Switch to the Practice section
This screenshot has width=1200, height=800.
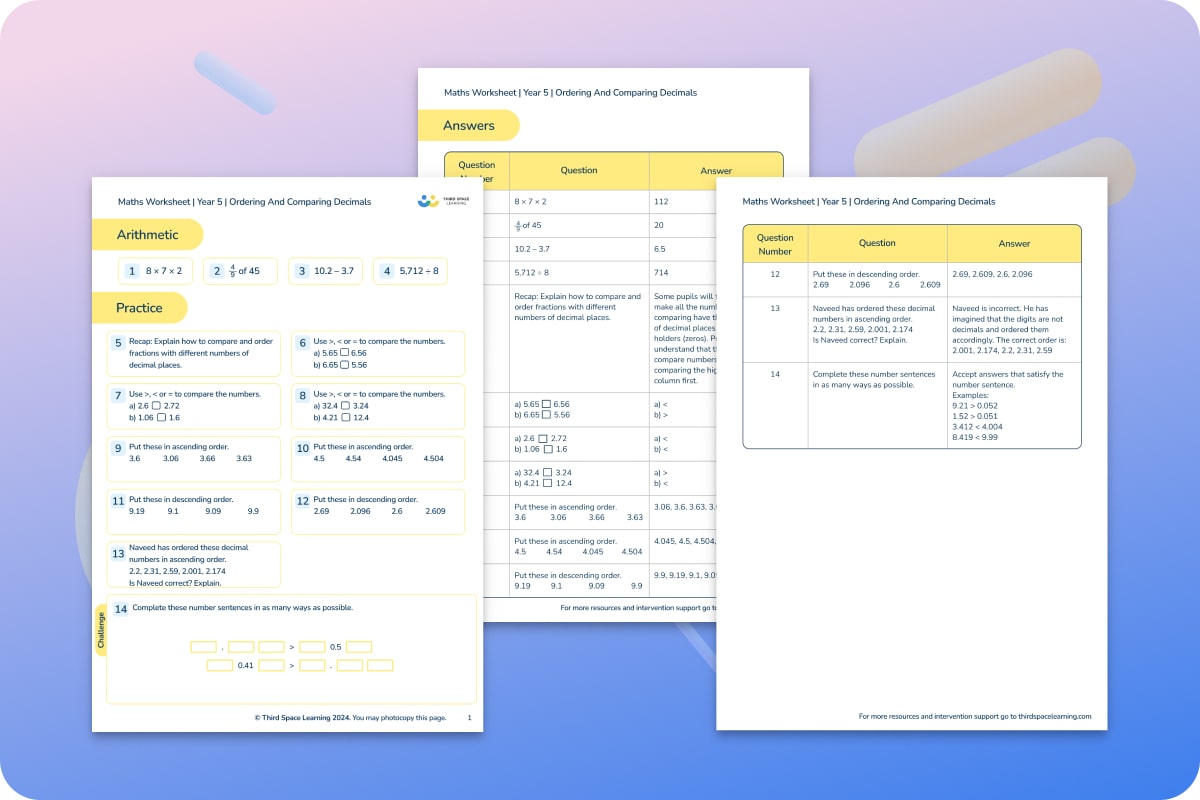pos(139,308)
